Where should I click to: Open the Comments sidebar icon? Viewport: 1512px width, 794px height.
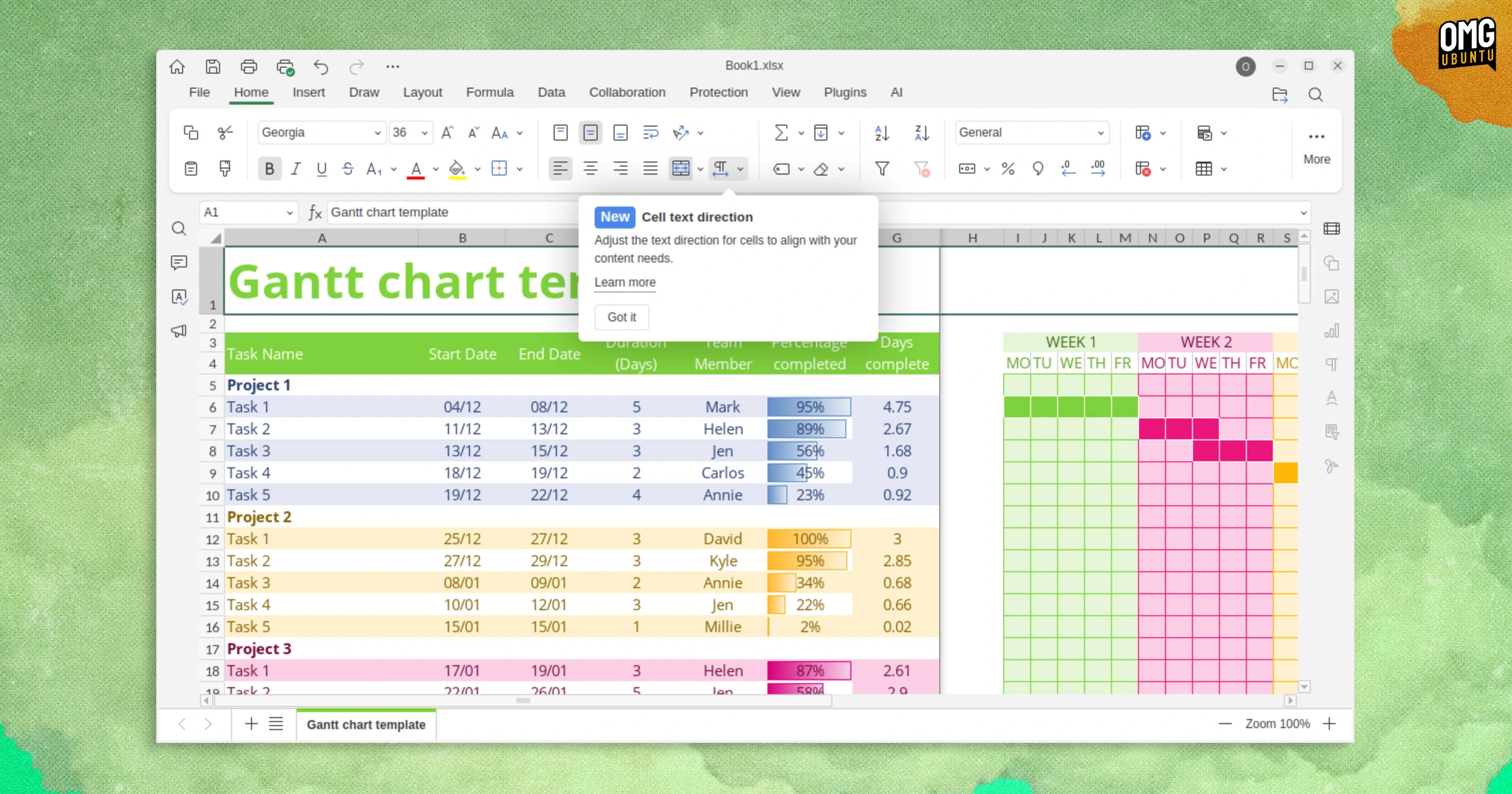point(179,262)
